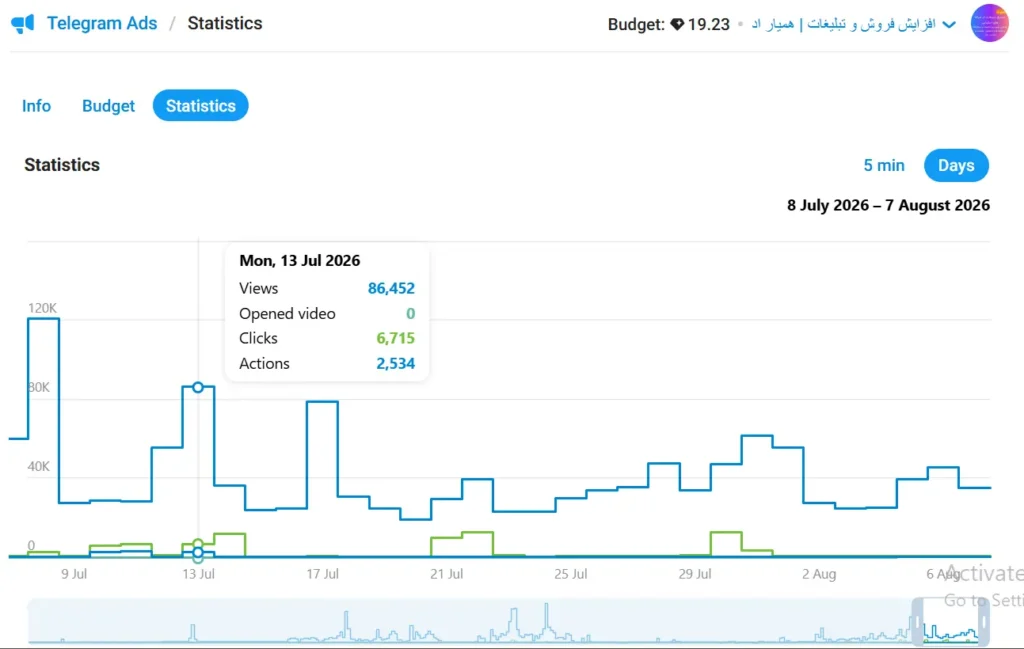Click the Actions value 2,534 in tooltip
The image size is (1024, 649).
pos(395,364)
